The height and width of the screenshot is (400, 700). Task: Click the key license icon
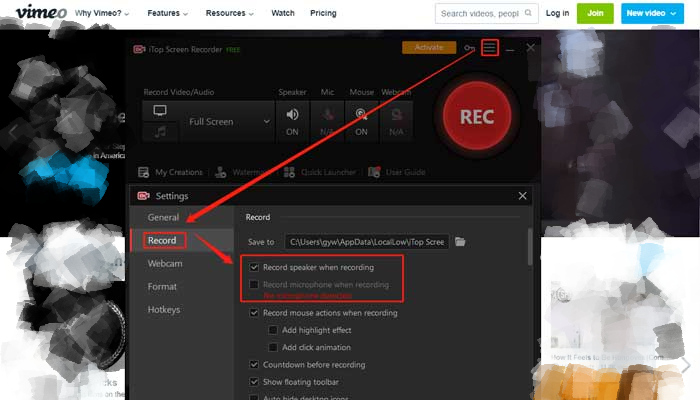(470, 48)
